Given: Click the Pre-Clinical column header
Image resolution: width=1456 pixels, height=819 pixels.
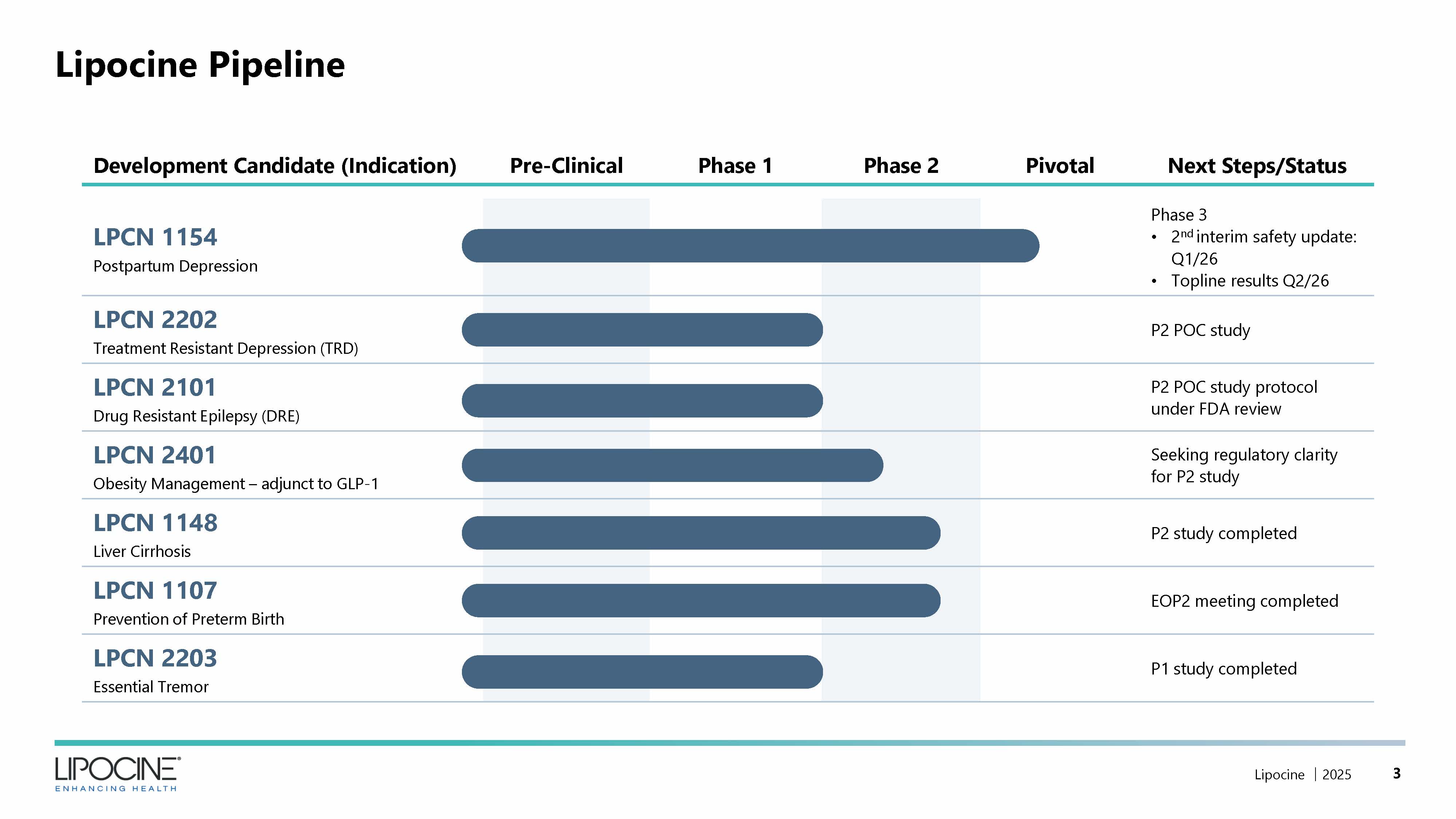Looking at the screenshot, I should pos(566,166).
